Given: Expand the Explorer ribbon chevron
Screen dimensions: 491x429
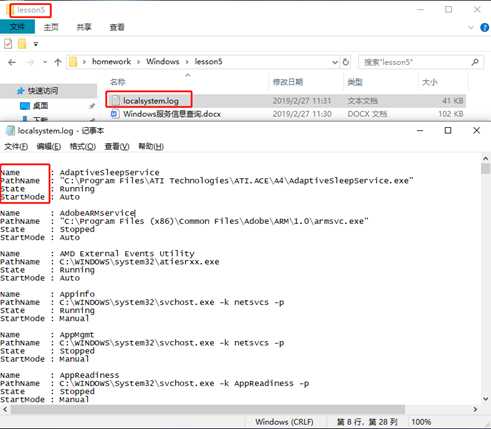Looking at the screenshot, I should (x=471, y=27).
